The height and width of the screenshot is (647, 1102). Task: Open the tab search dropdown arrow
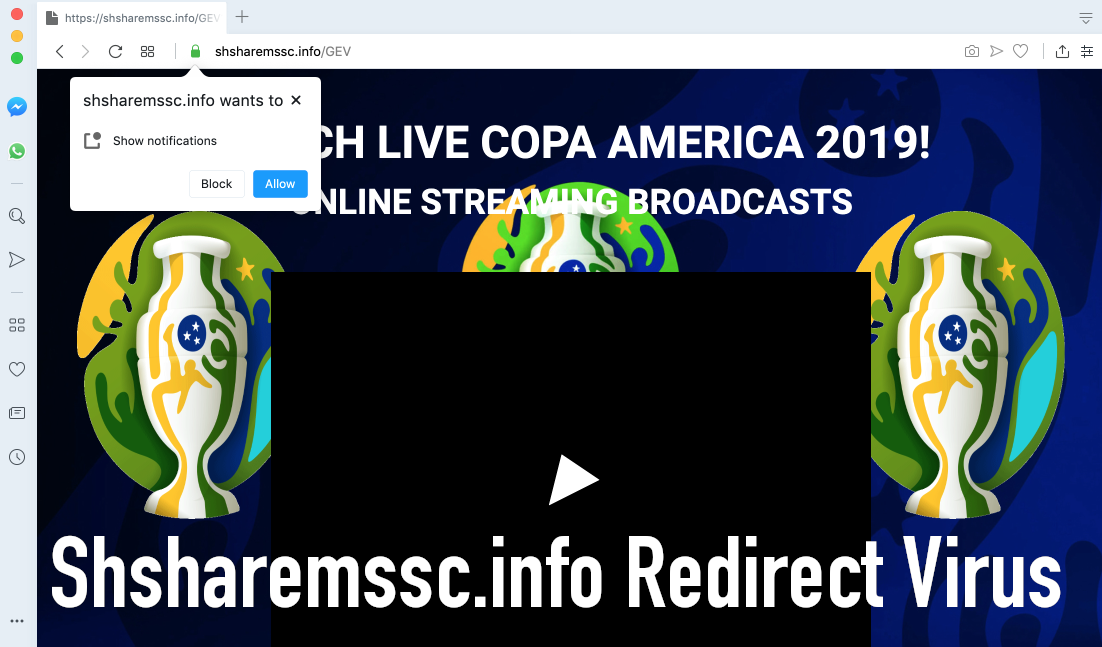coord(1085,17)
